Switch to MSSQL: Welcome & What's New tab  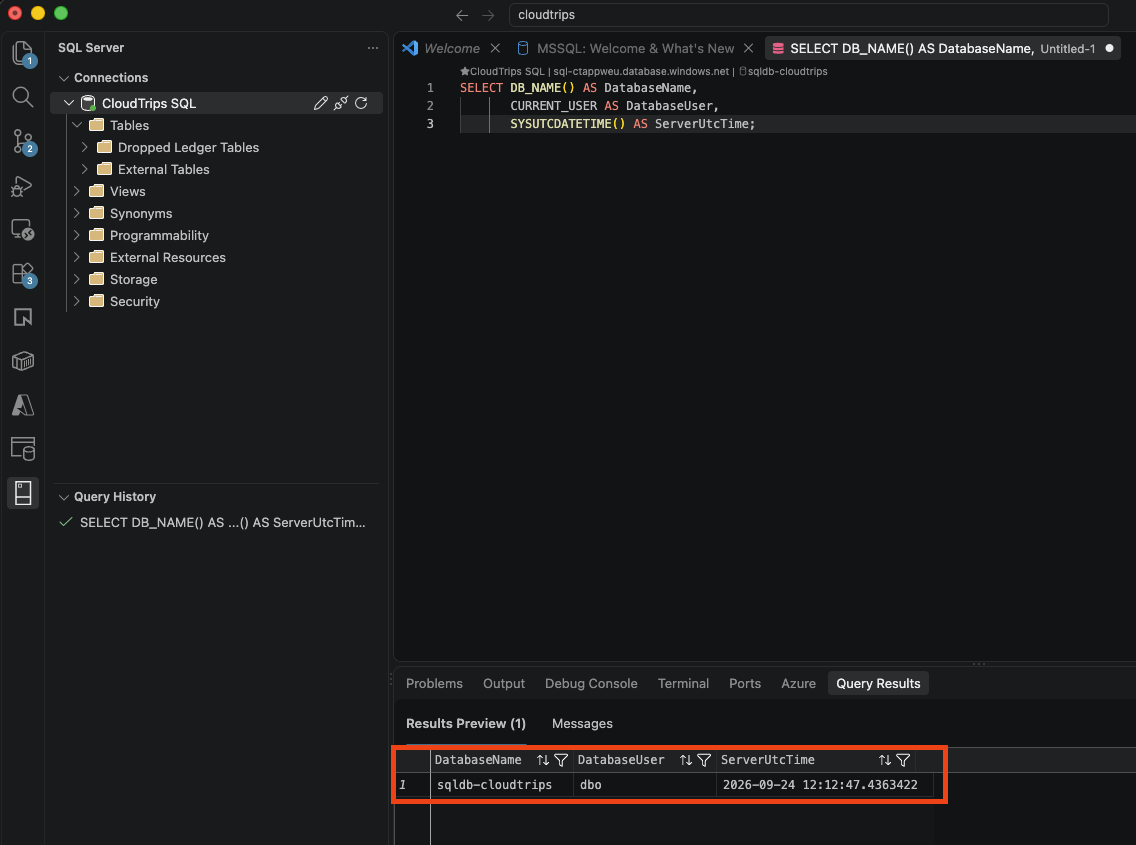[x=635, y=48]
